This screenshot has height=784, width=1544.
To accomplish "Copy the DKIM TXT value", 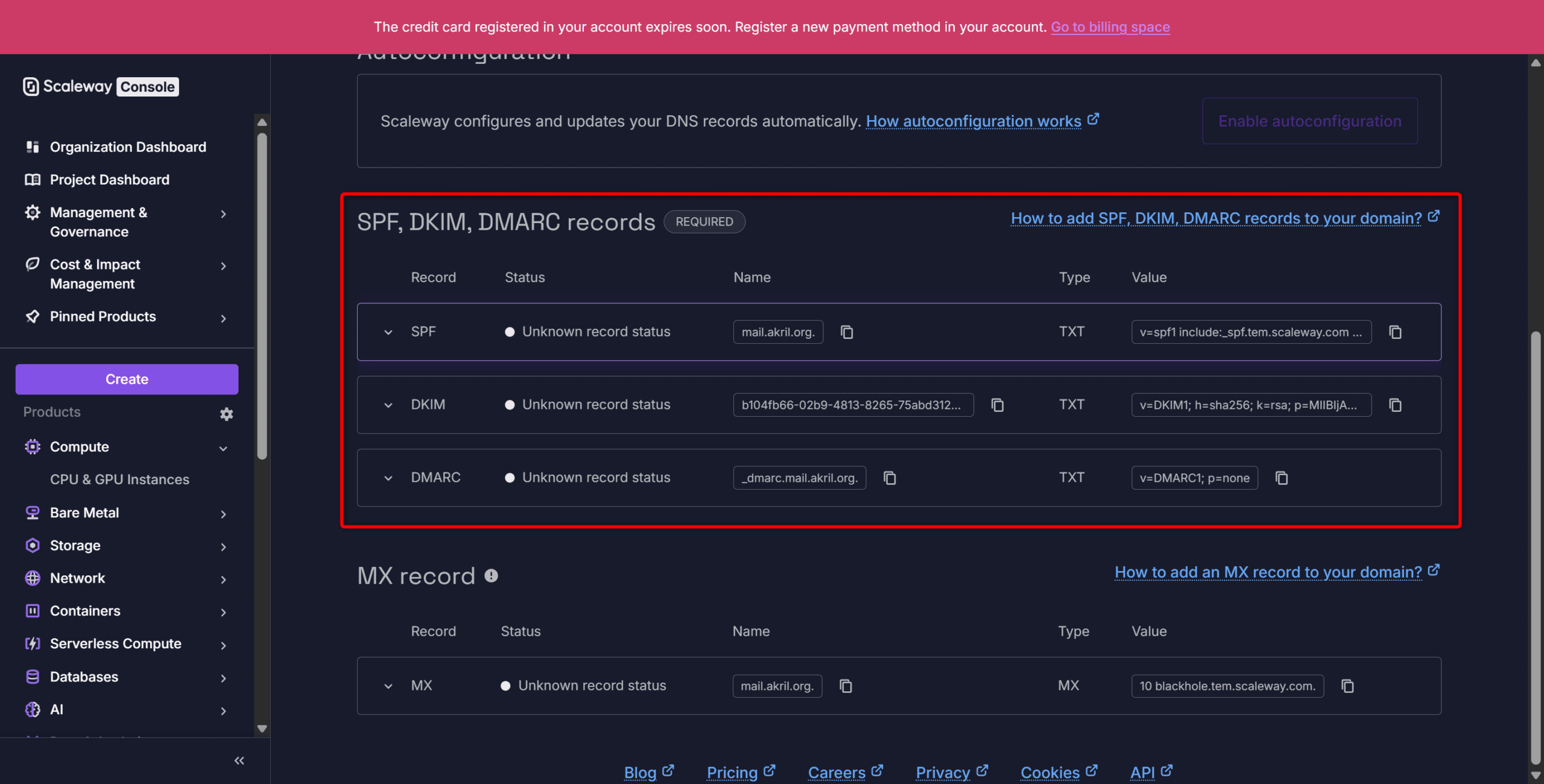I will 1395,405.
